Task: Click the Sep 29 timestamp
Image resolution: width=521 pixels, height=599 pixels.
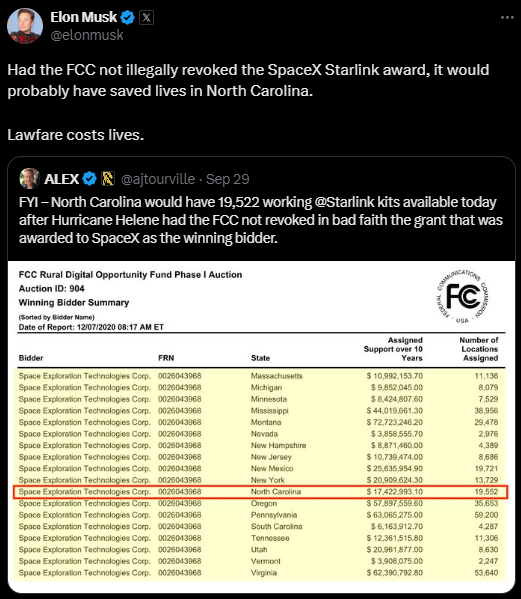Action: tap(228, 179)
